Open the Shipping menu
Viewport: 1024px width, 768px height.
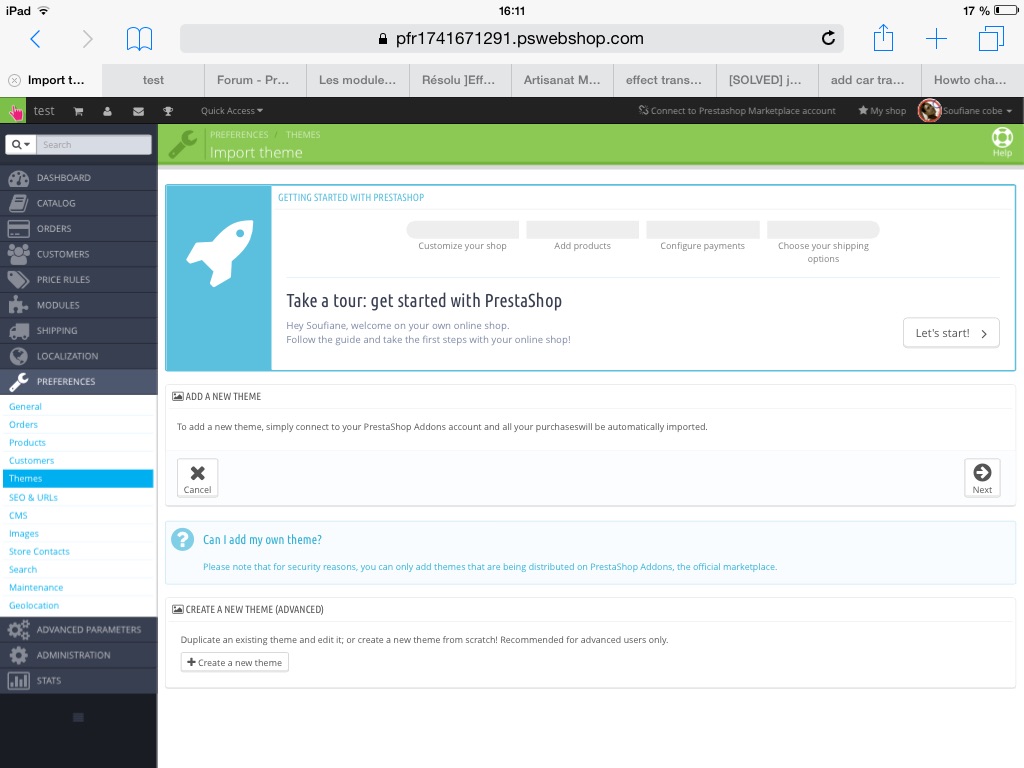coord(78,330)
